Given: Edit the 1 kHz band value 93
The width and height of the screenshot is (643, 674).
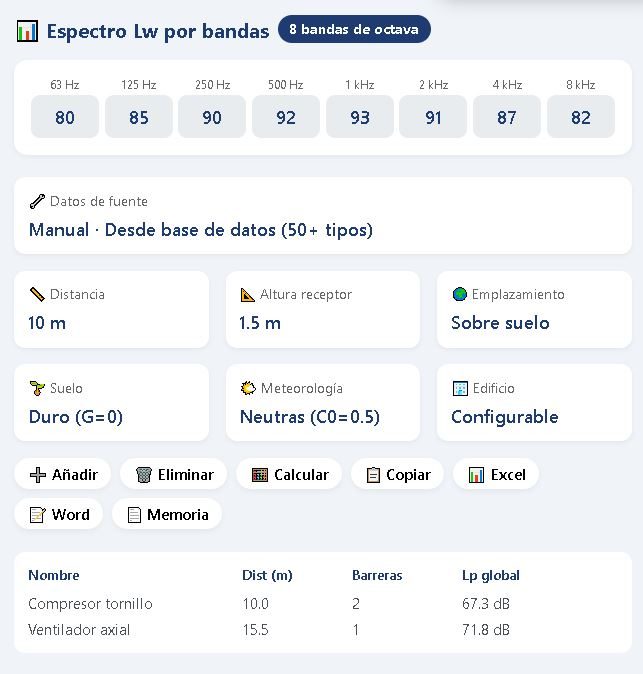Looking at the screenshot, I should 360,117.
